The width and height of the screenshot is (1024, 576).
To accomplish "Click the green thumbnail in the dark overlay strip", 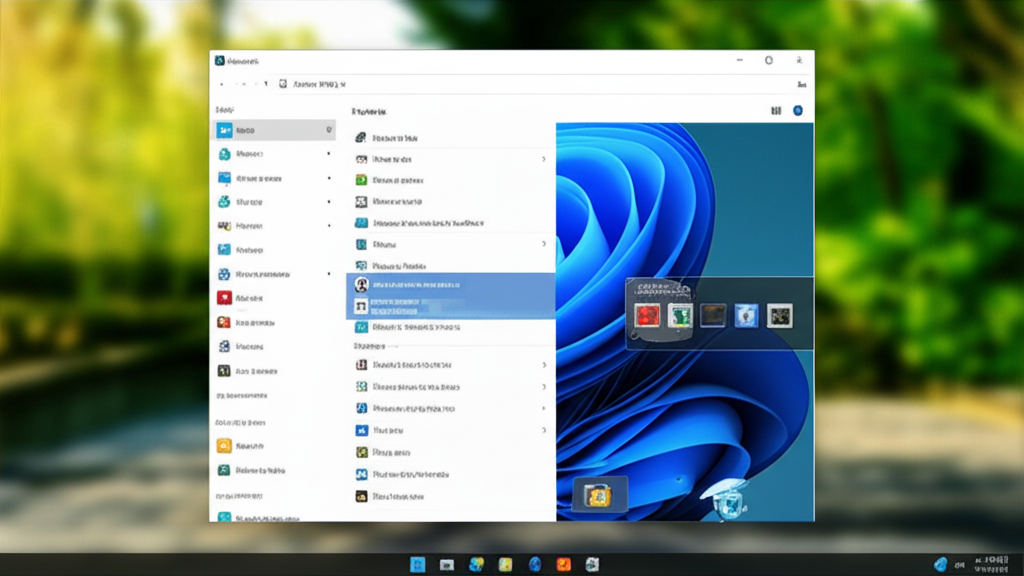I will (681, 317).
